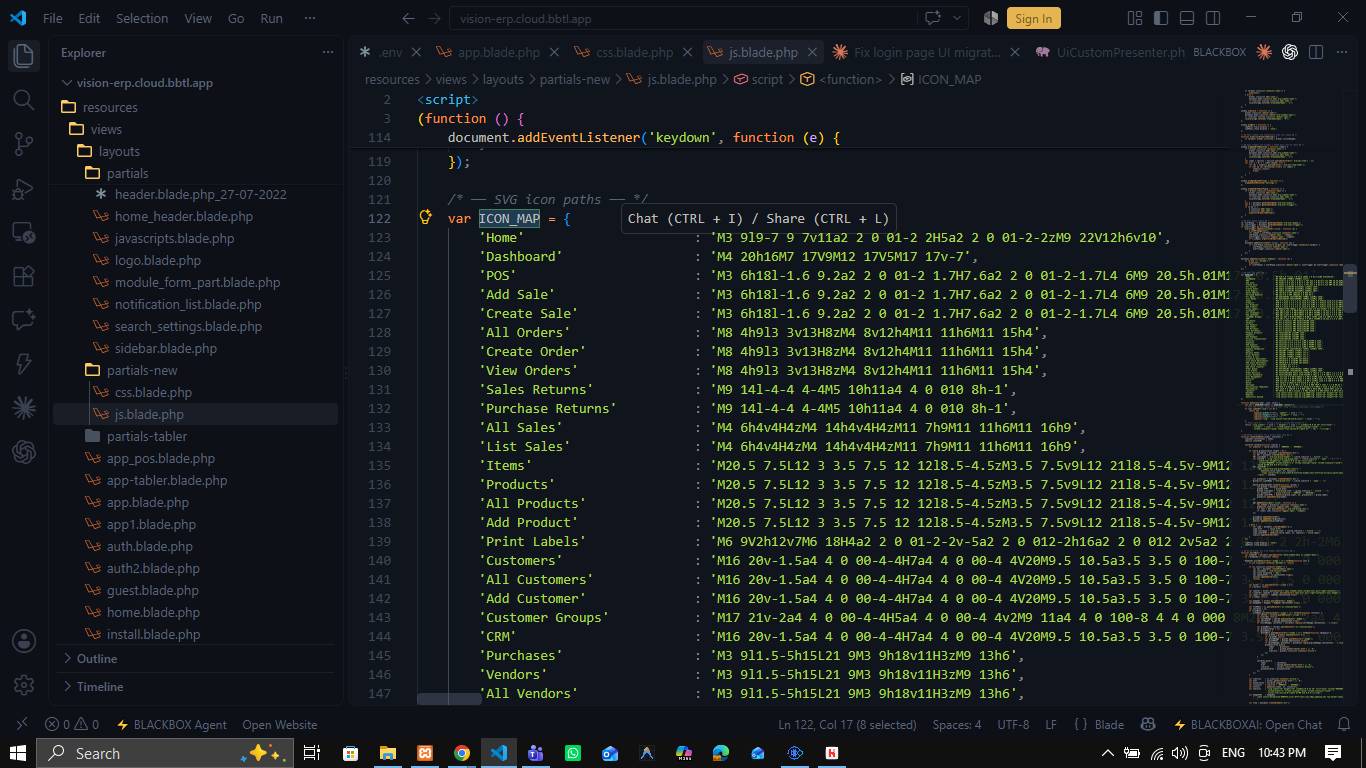This screenshot has width=1366, height=768.
Task: Toggle secondary side bar layout button
Action: 1213,18
